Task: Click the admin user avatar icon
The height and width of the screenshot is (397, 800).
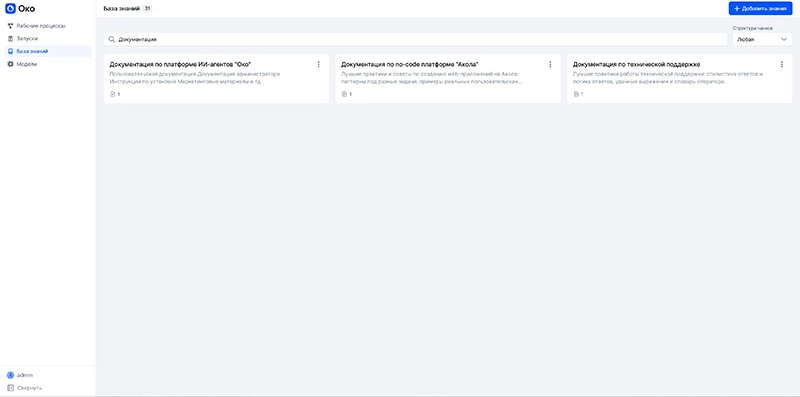Action: point(10,375)
